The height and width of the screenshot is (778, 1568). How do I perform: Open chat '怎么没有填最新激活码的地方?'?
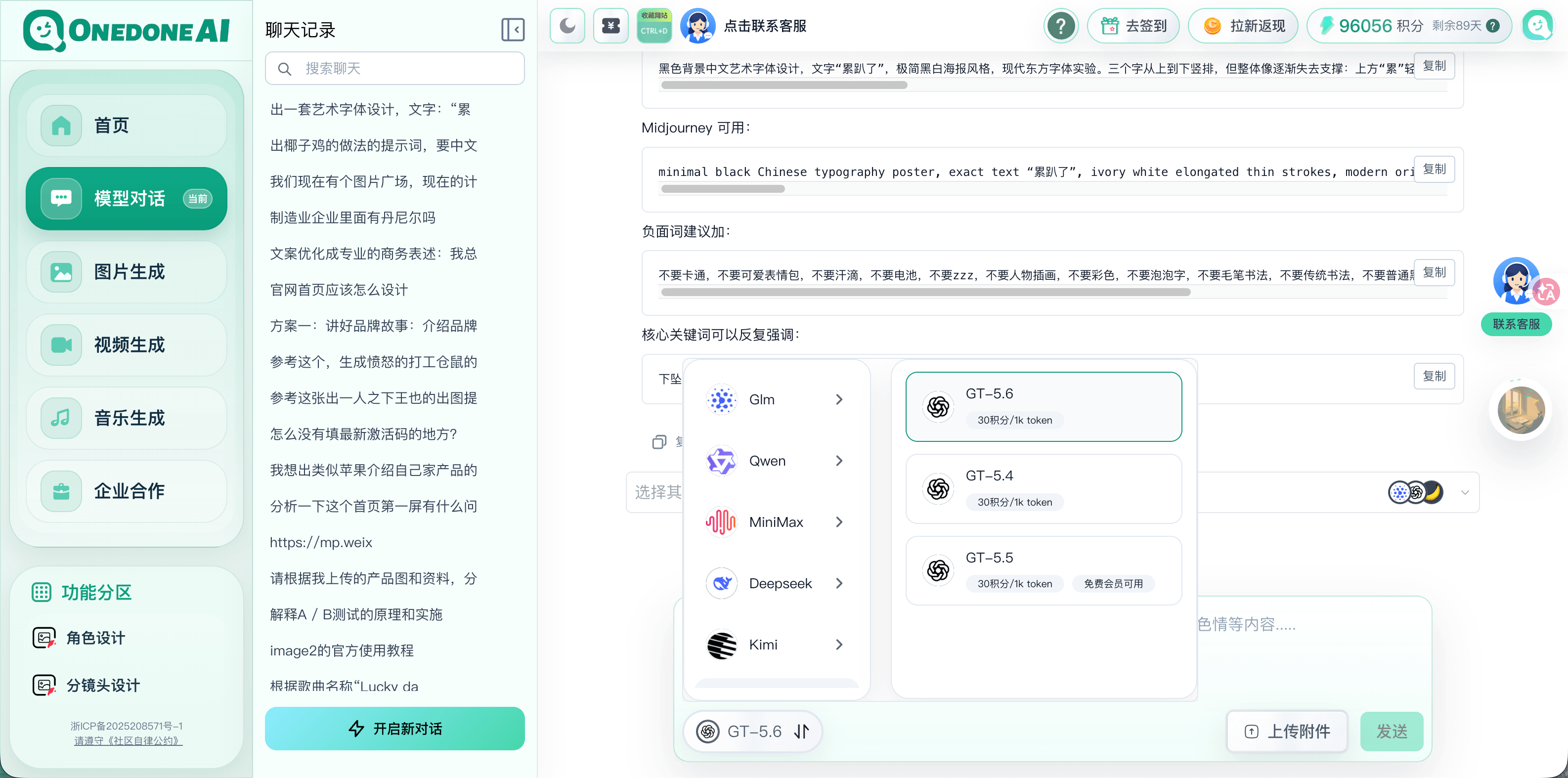click(363, 434)
